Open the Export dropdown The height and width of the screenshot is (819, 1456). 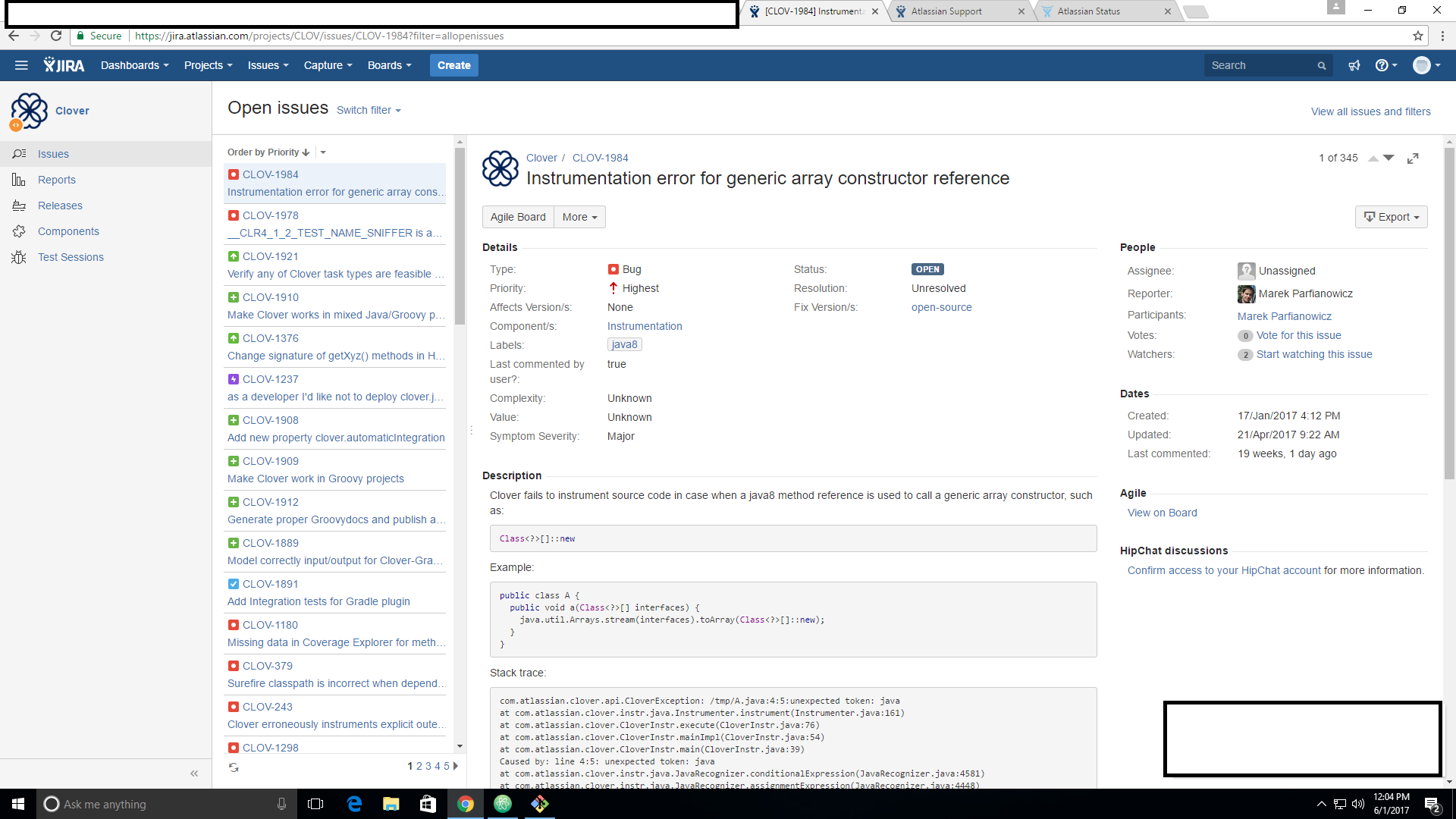(1391, 217)
